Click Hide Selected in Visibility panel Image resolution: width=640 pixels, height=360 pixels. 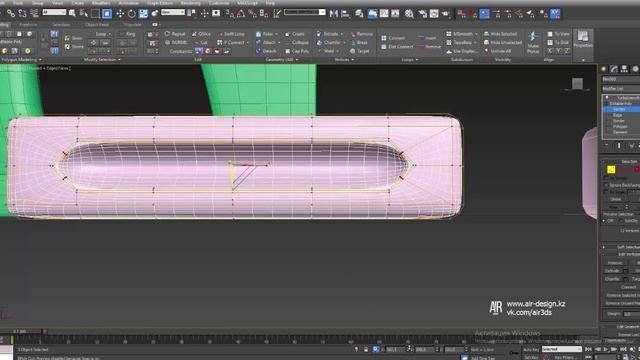pos(500,34)
